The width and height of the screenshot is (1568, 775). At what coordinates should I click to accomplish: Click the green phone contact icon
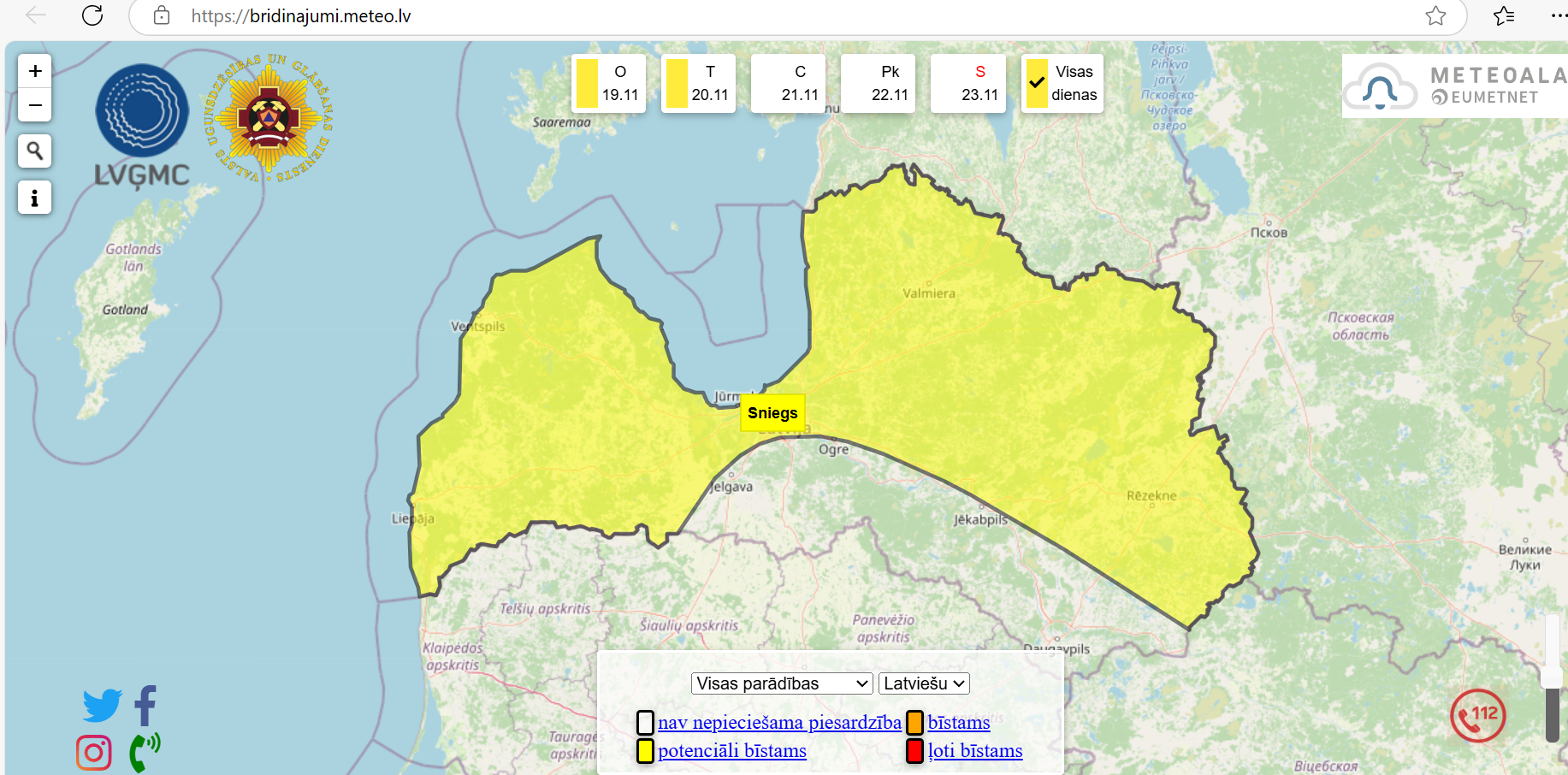tap(144, 752)
